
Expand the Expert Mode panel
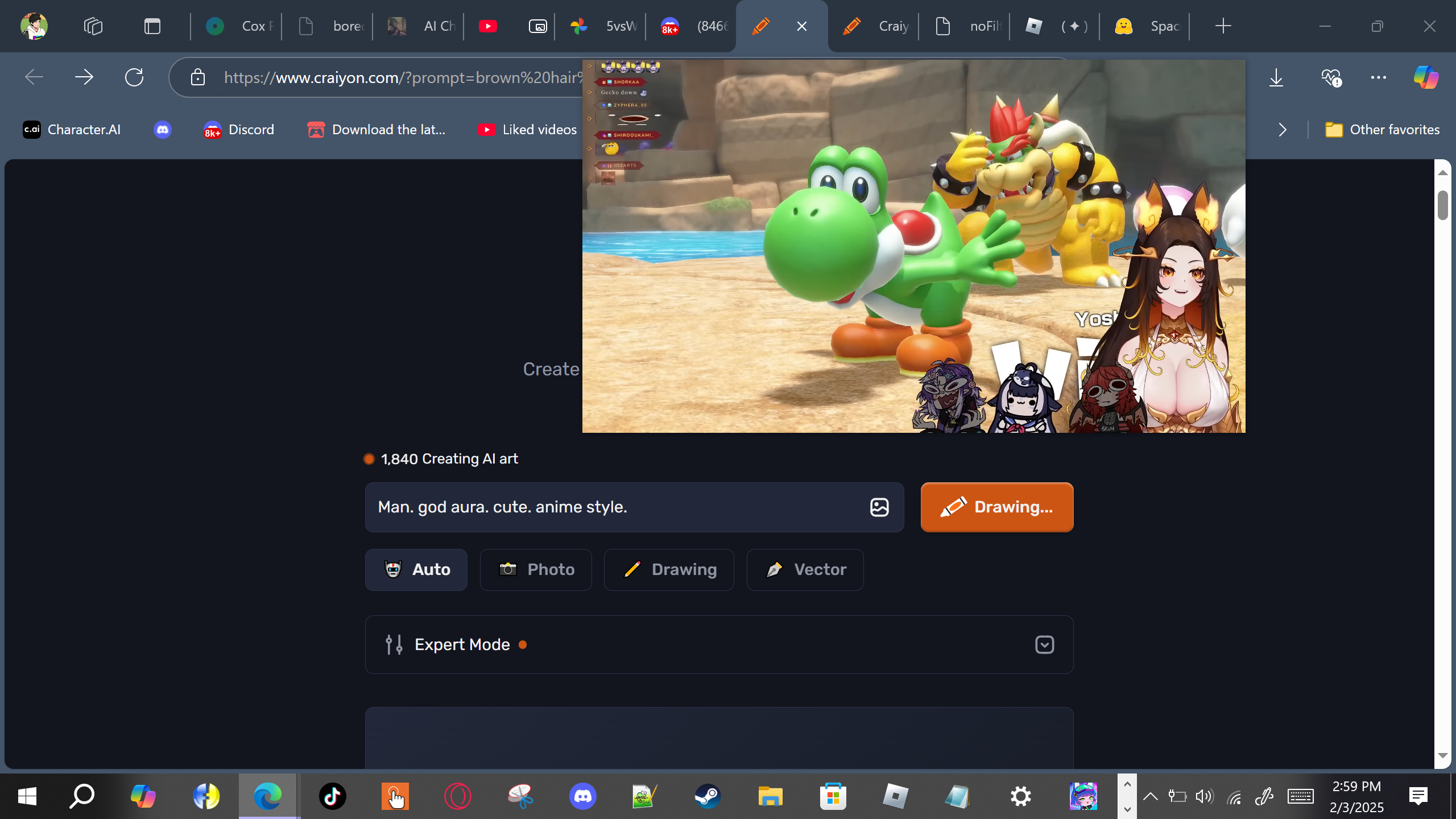[x=719, y=645]
